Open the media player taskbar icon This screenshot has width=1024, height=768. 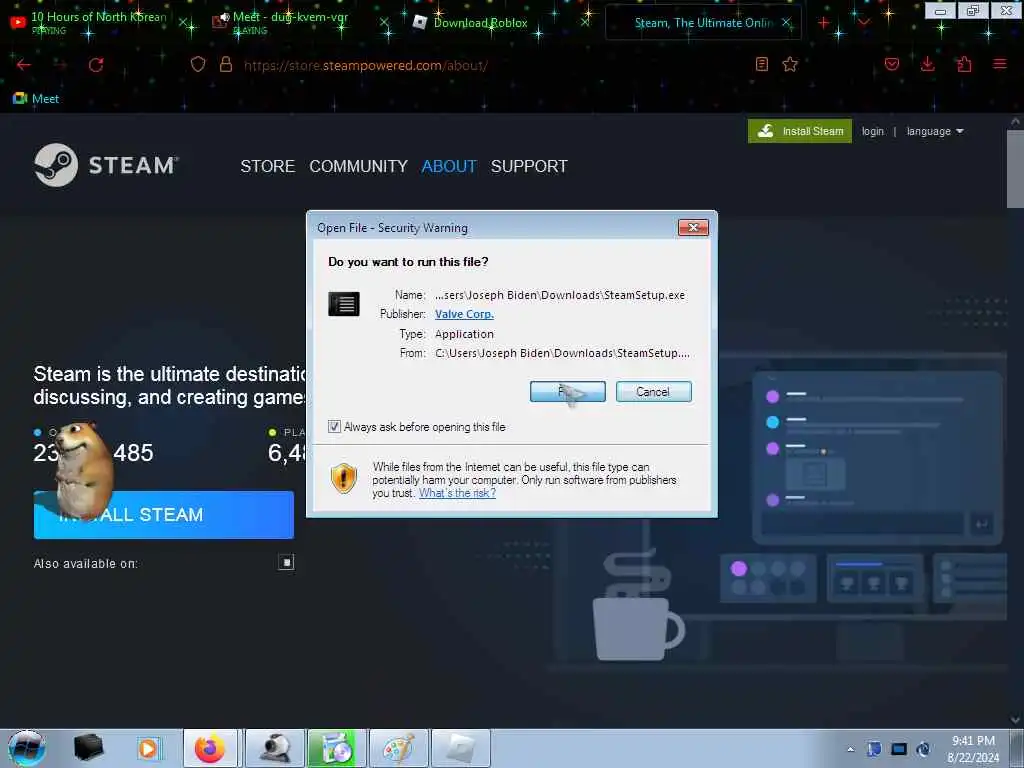(x=148, y=748)
